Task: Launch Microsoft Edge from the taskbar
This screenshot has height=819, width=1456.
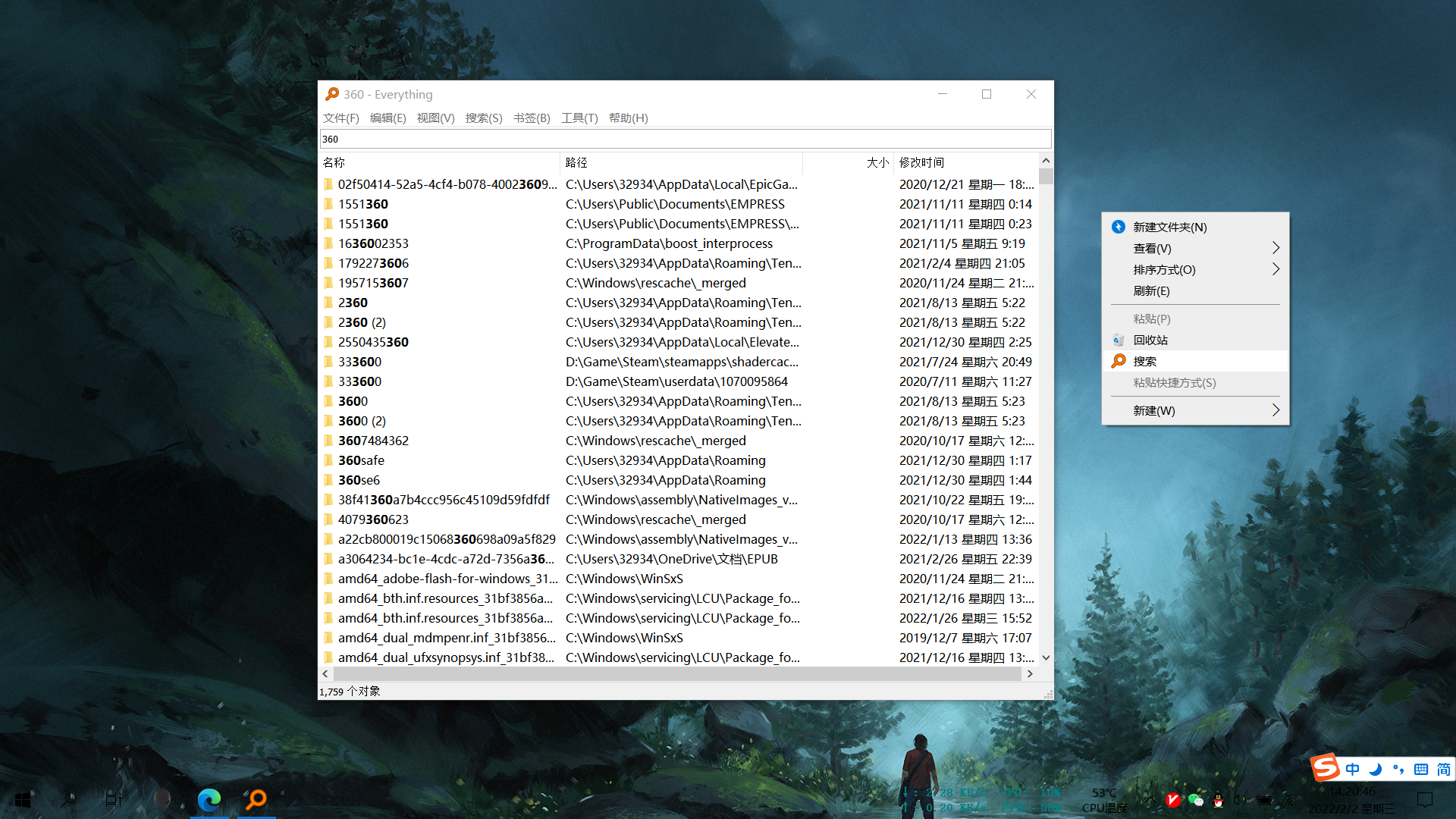Action: click(x=209, y=799)
